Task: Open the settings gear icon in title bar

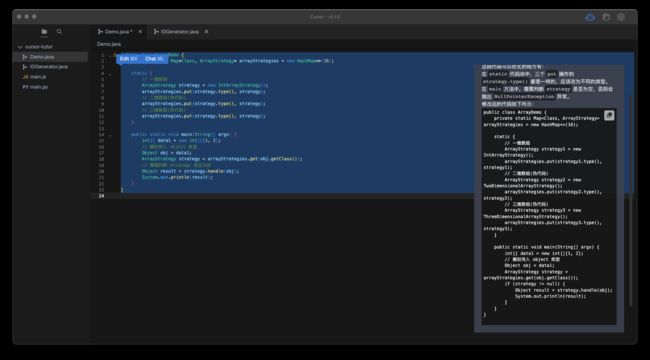Action: click(621, 17)
